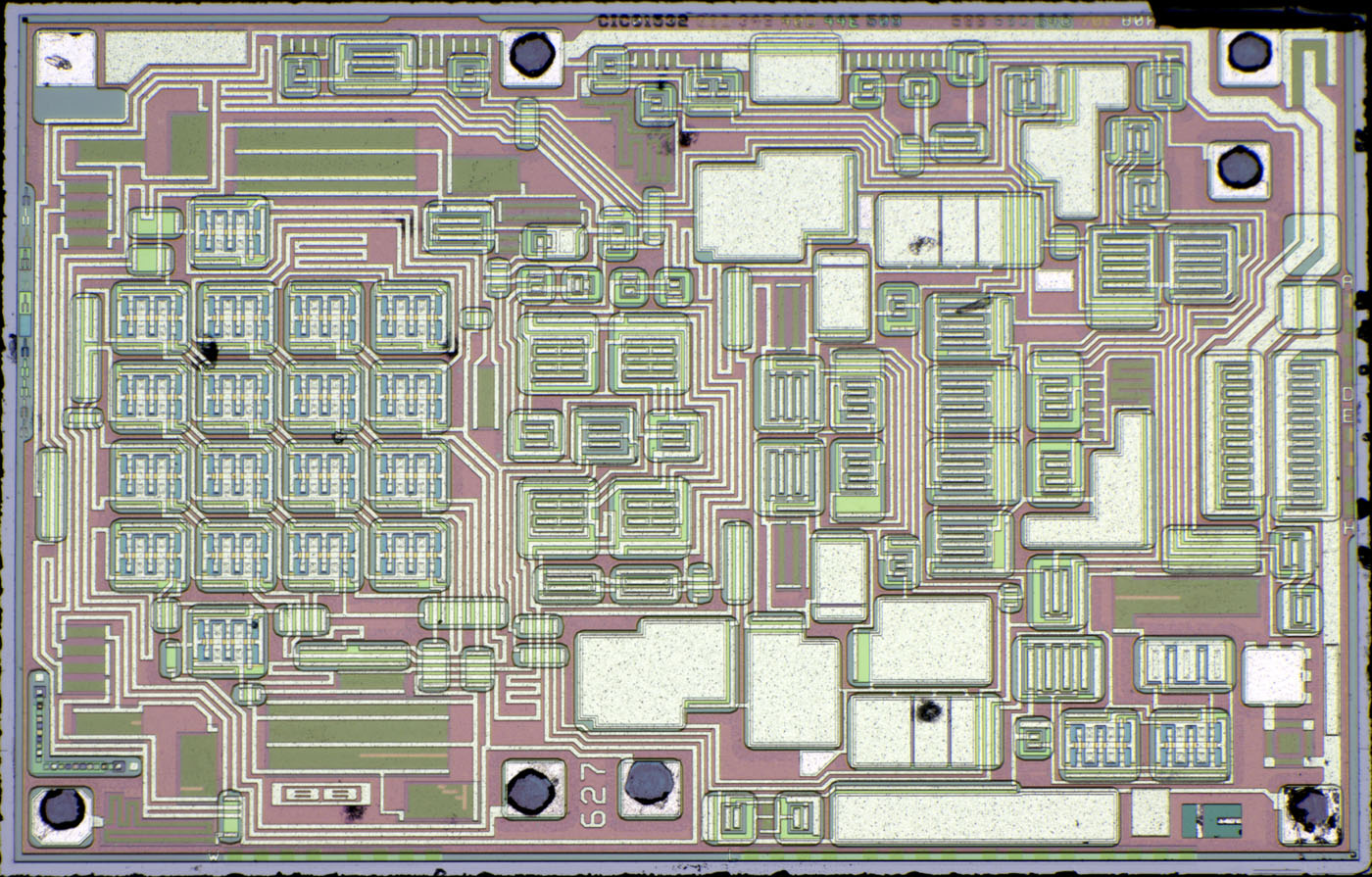The height and width of the screenshot is (877, 1372).
Task: Select top-left transistor in the 4x4 array
Action: (149, 317)
